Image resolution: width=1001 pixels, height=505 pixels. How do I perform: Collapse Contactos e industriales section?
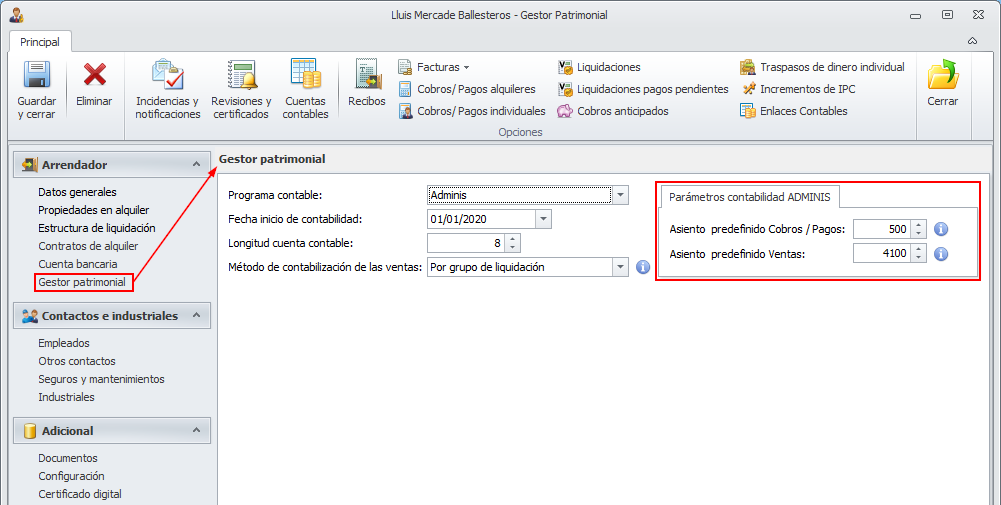(196, 315)
